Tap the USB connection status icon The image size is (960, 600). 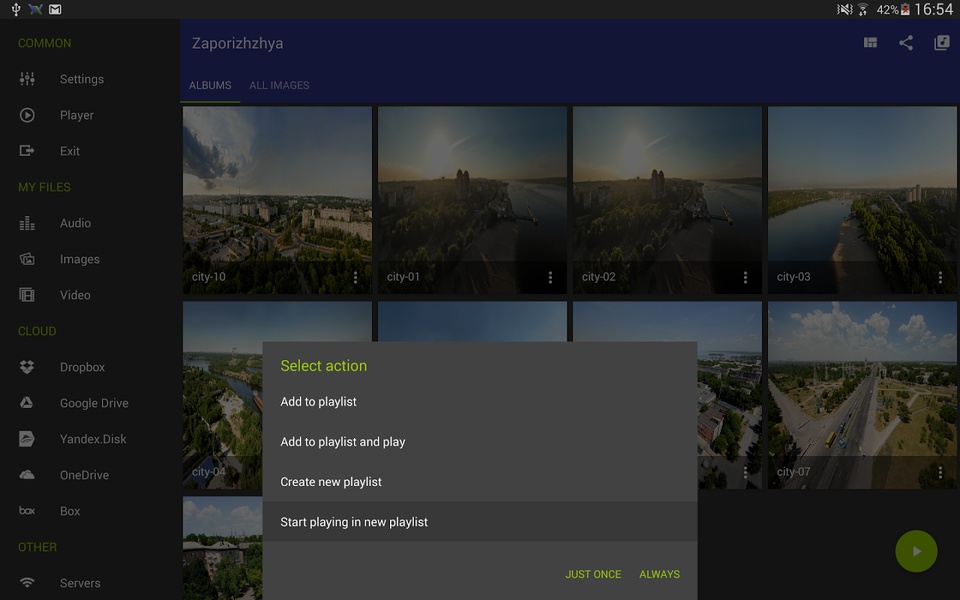coord(16,9)
